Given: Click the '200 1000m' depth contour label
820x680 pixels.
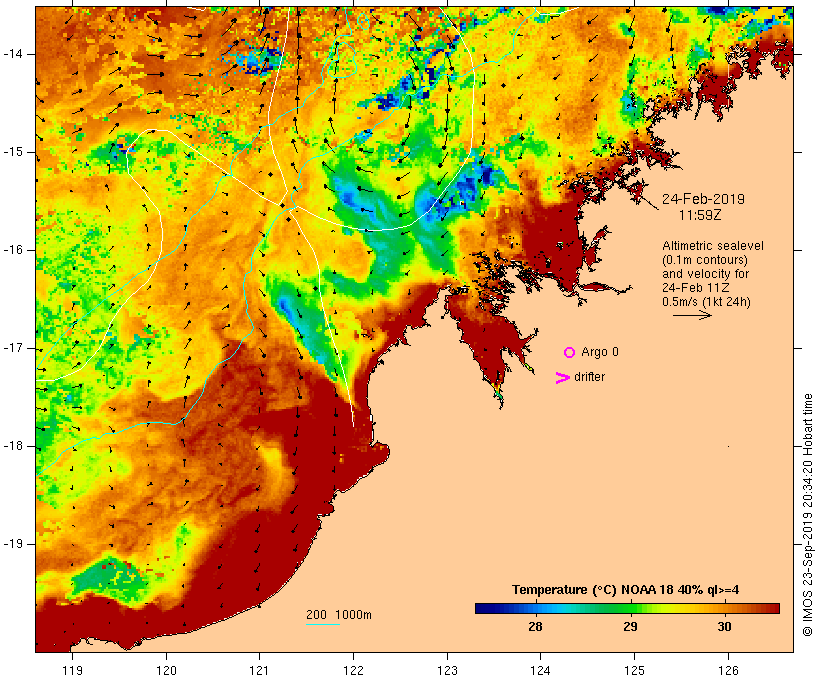Looking at the screenshot, I should click(339, 615).
